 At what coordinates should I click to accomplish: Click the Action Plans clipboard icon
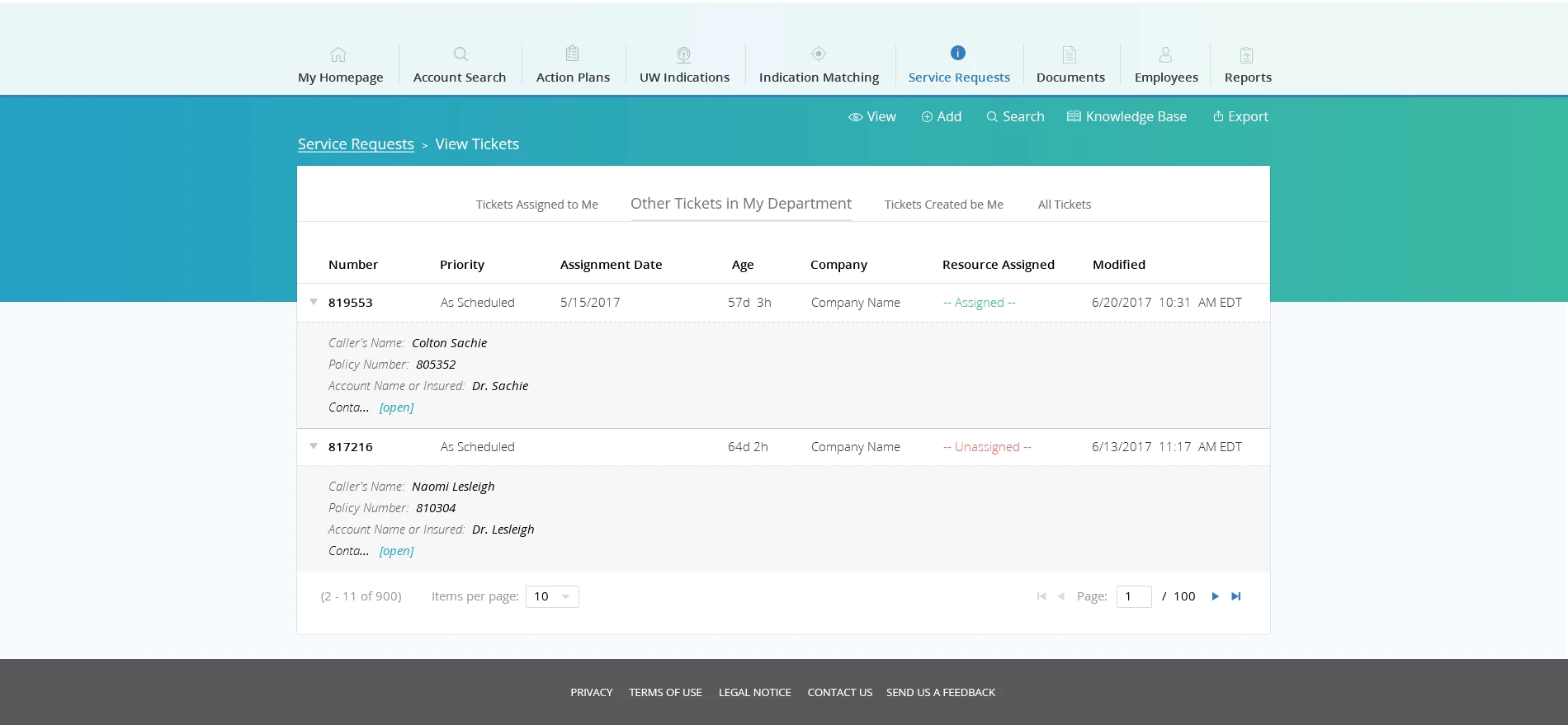[572, 54]
